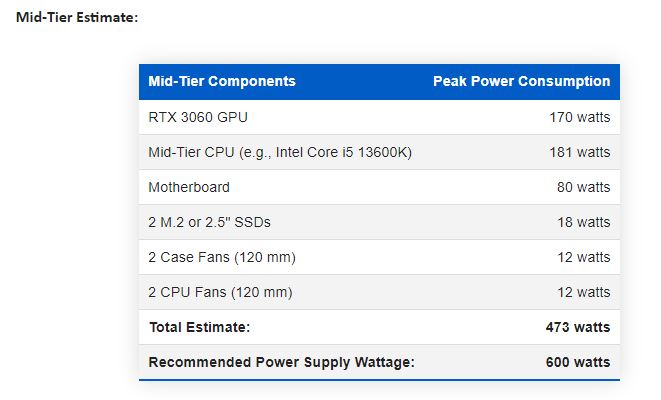The width and height of the screenshot is (661, 400).
Task: Select the 473 watts total value
Action: 578,327
